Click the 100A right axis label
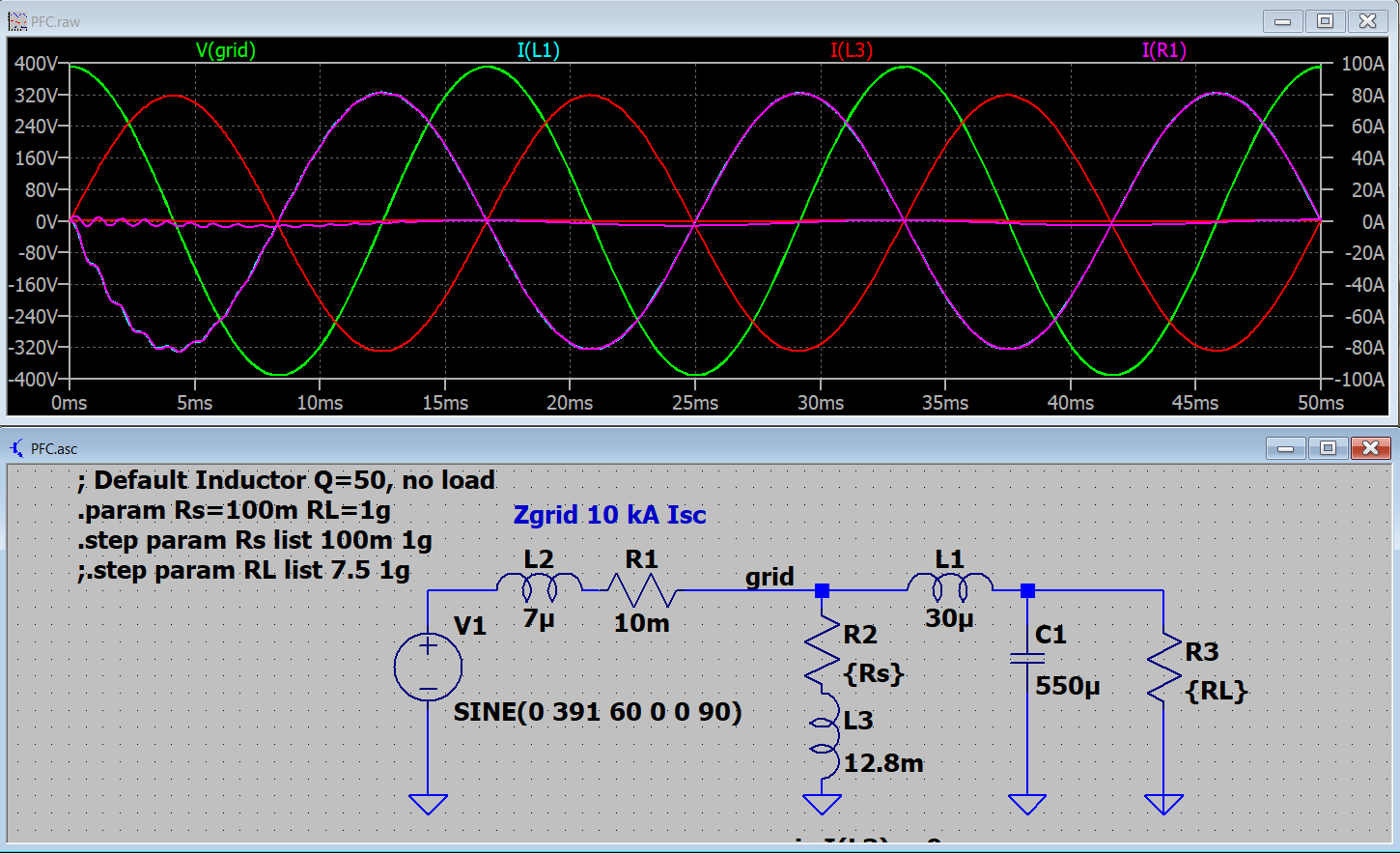The height and width of the screenshot is (854, 1400). pos(1363,64)
